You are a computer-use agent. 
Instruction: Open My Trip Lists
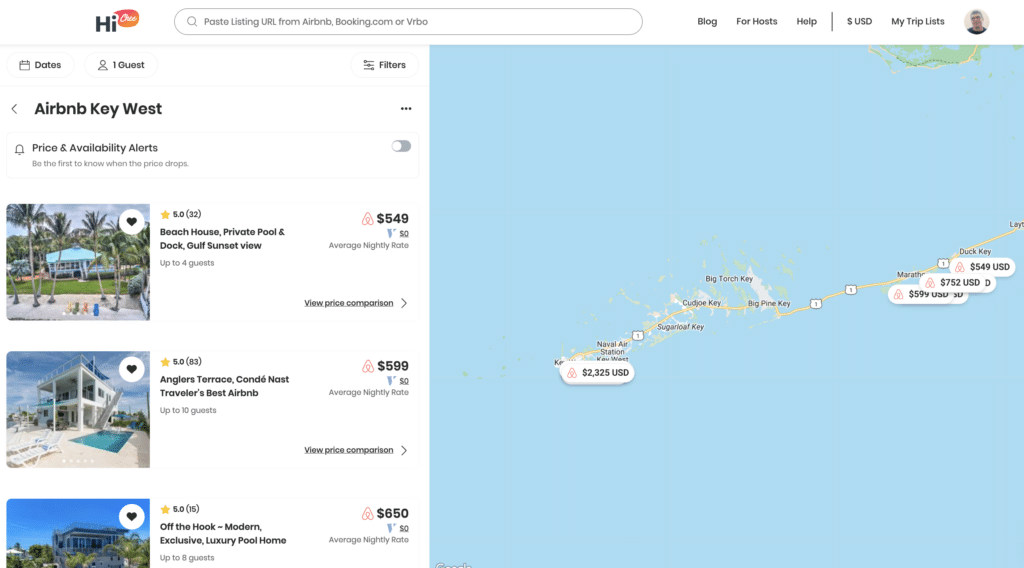(x=918, y=22)
